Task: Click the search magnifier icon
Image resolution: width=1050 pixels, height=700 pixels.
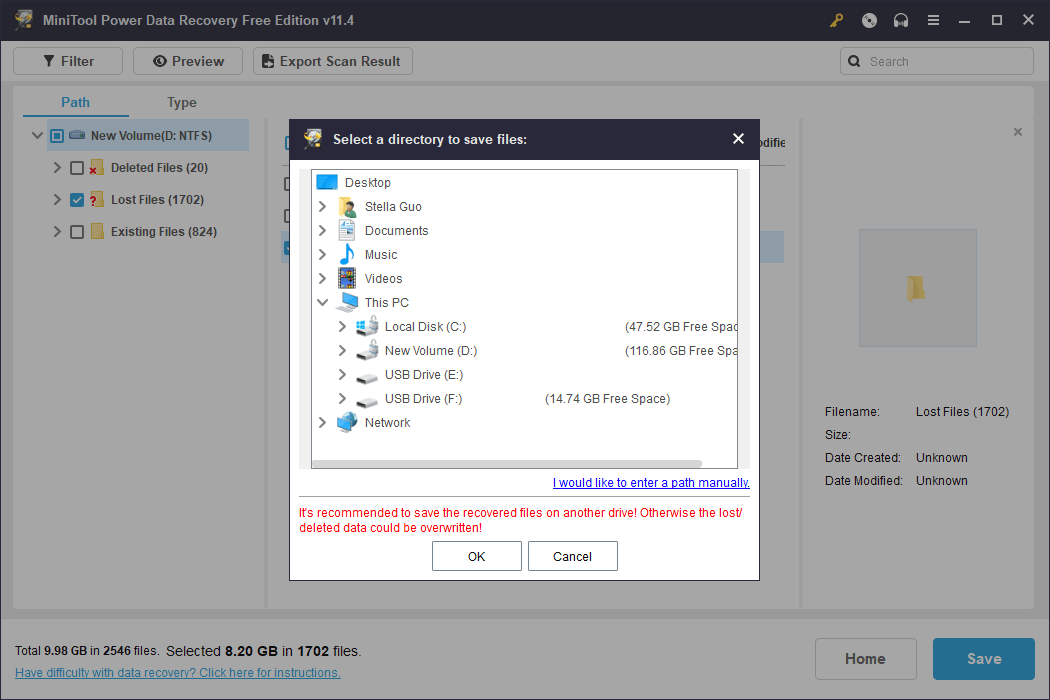Action: point(854,61)
